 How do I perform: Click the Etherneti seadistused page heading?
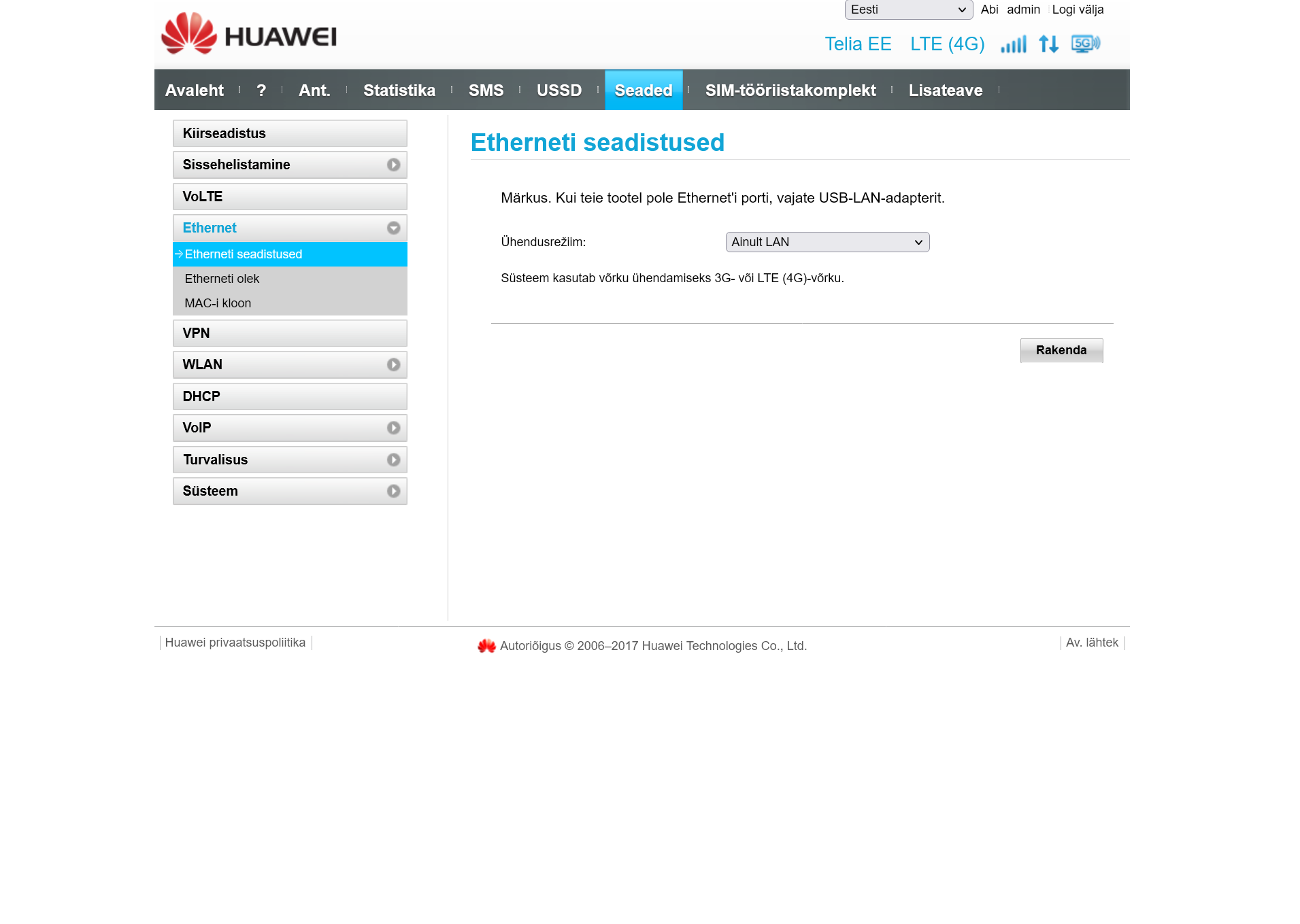[x=597, y=143]
